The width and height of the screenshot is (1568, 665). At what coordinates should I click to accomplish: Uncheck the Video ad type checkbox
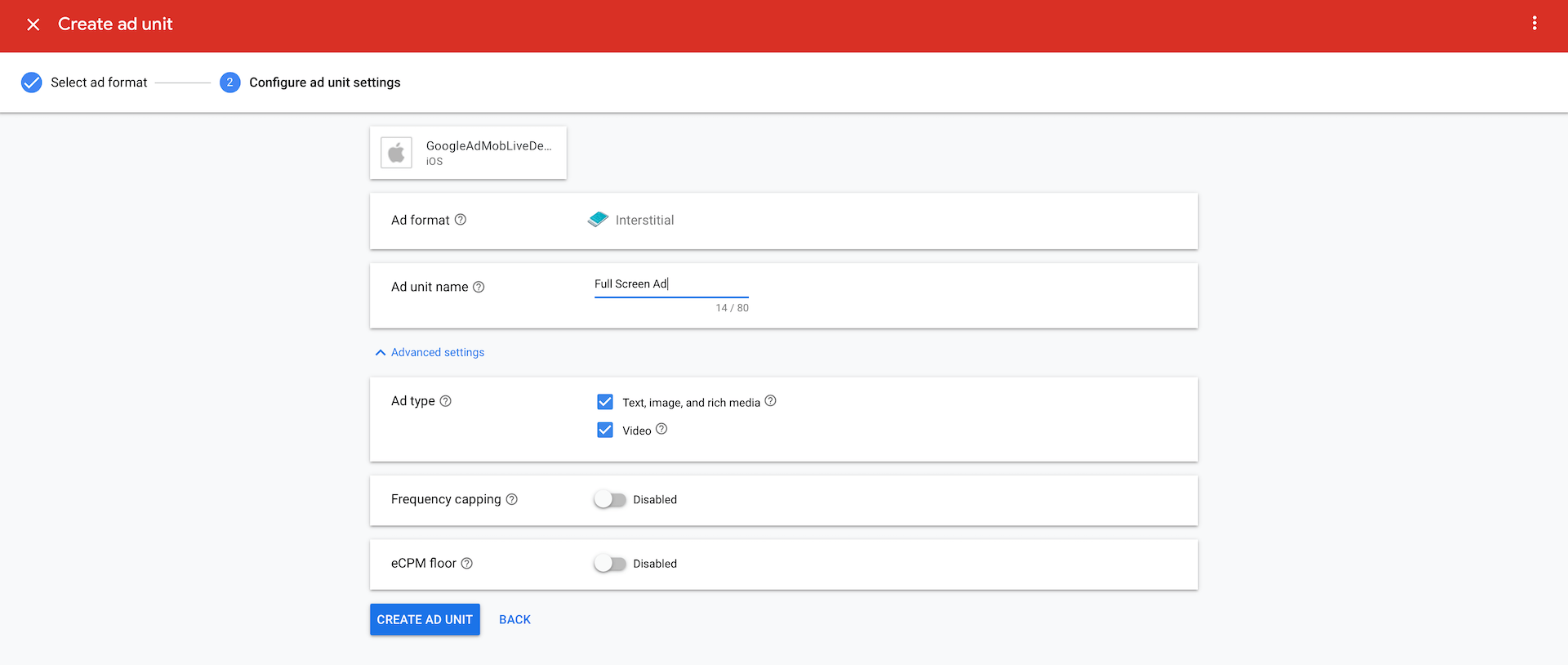605,430
